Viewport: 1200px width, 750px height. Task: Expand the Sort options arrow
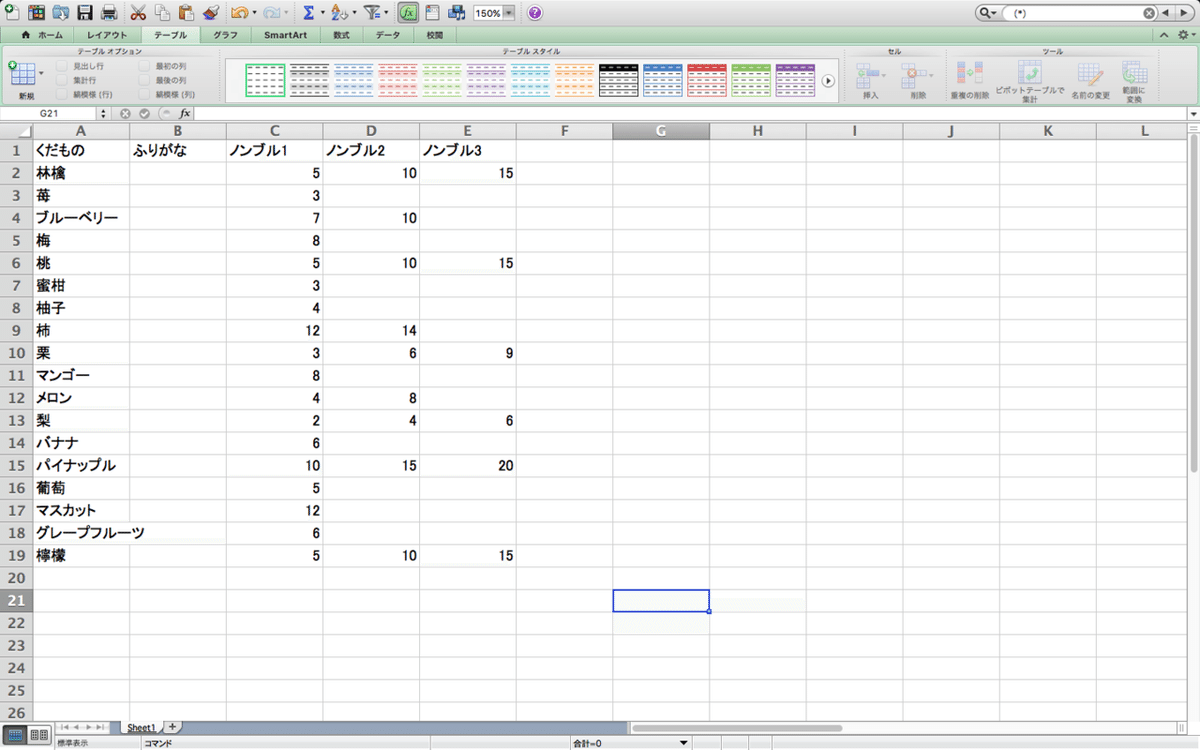354,13
